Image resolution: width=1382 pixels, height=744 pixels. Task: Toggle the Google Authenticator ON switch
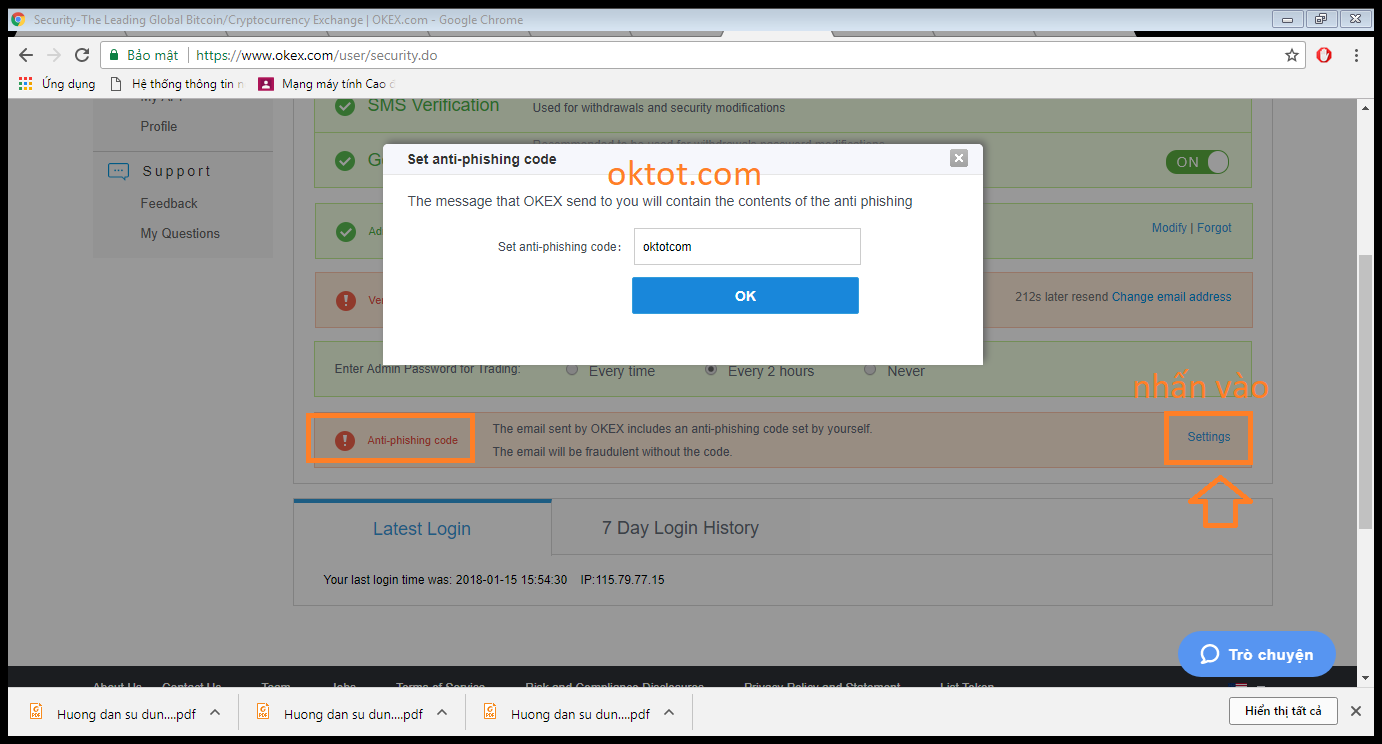coord(1196,162)
